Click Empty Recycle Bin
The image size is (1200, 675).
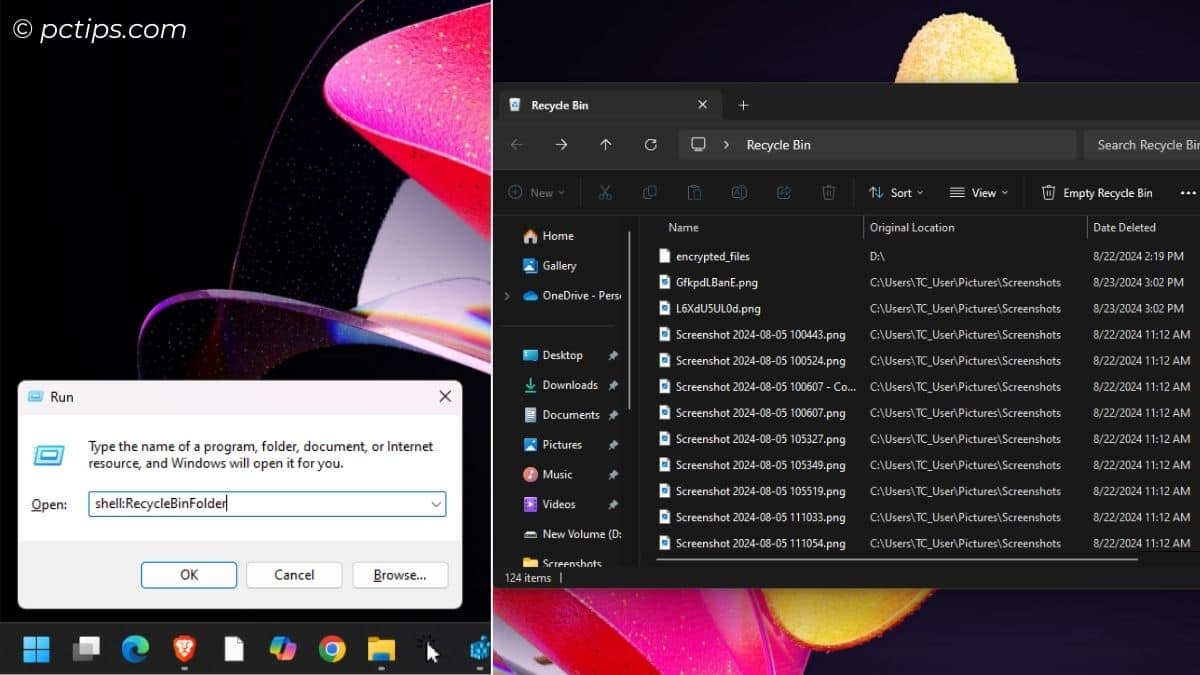coord(1097,193)
